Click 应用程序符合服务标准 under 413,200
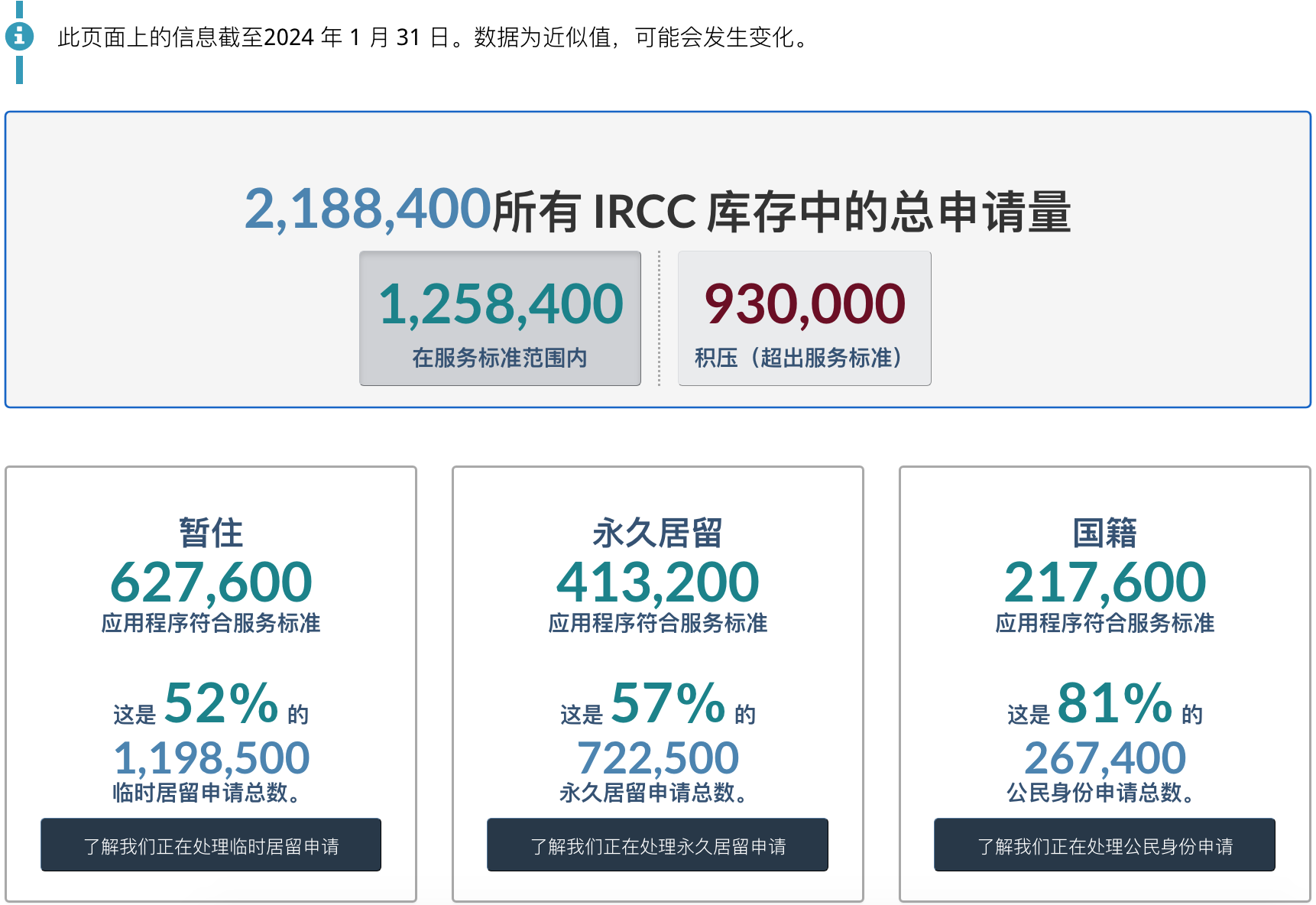 (x=657, y=623)
